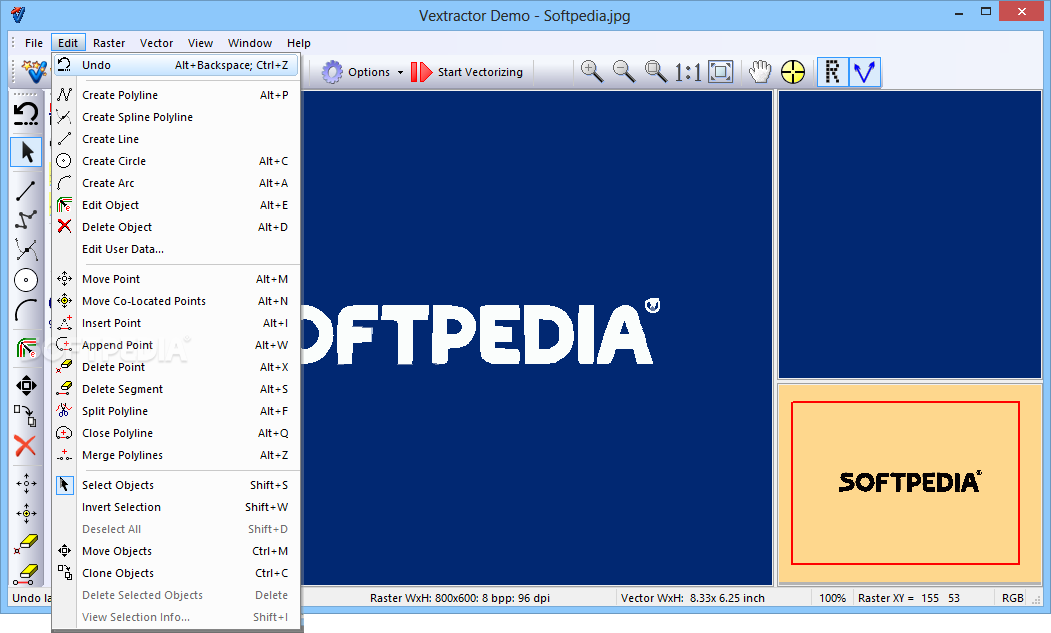Choose Select Objects menu entry
The width and height of the screenshot is (1051, 633).
coord(176,485)
